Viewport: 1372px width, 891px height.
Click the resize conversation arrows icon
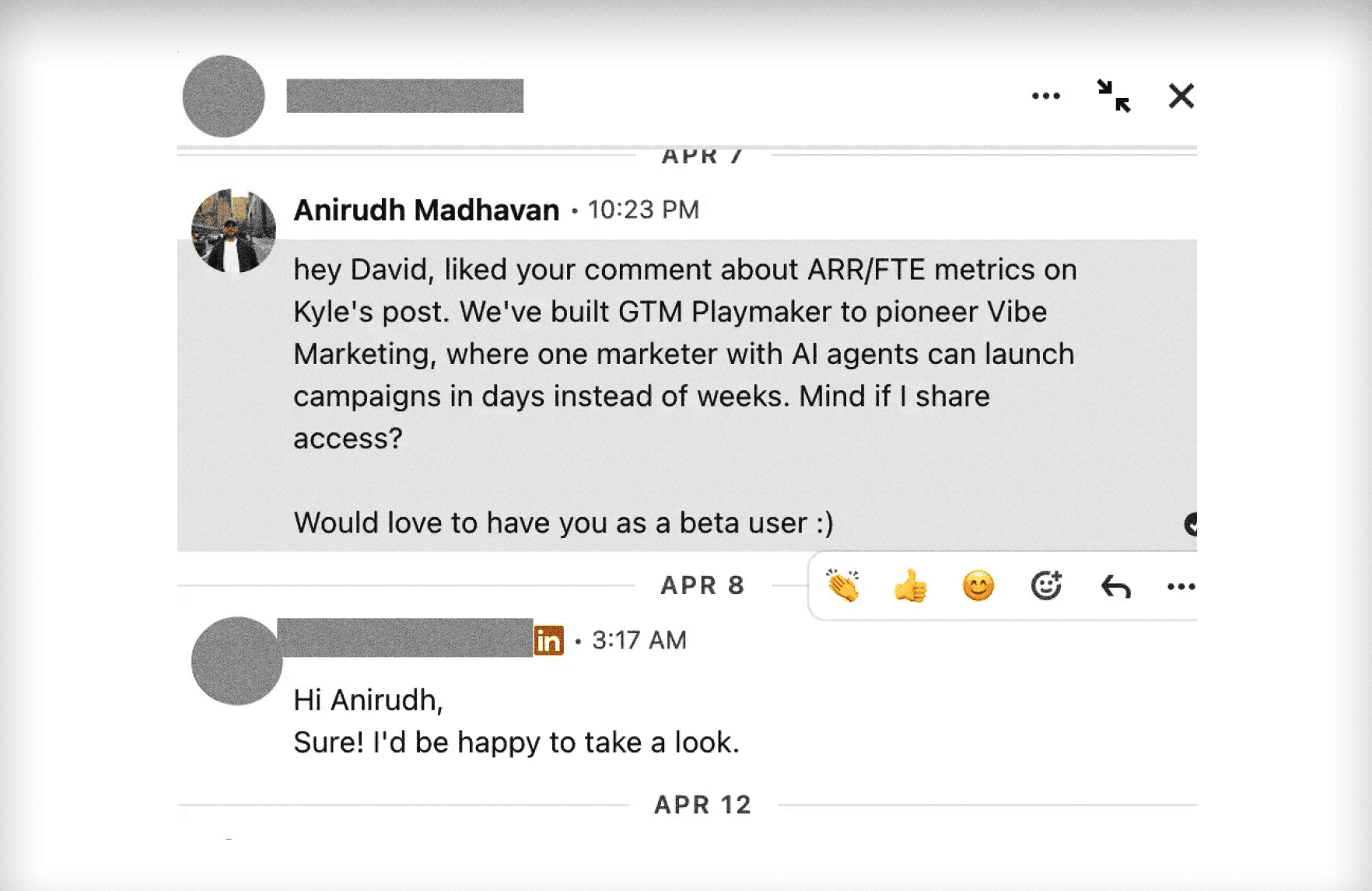point(1112,96)
